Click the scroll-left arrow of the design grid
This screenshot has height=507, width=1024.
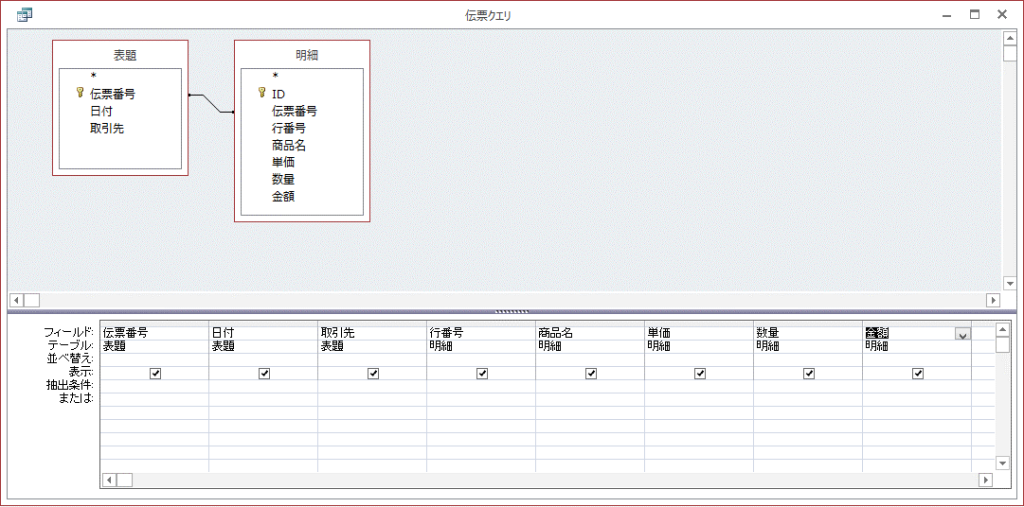110,480
